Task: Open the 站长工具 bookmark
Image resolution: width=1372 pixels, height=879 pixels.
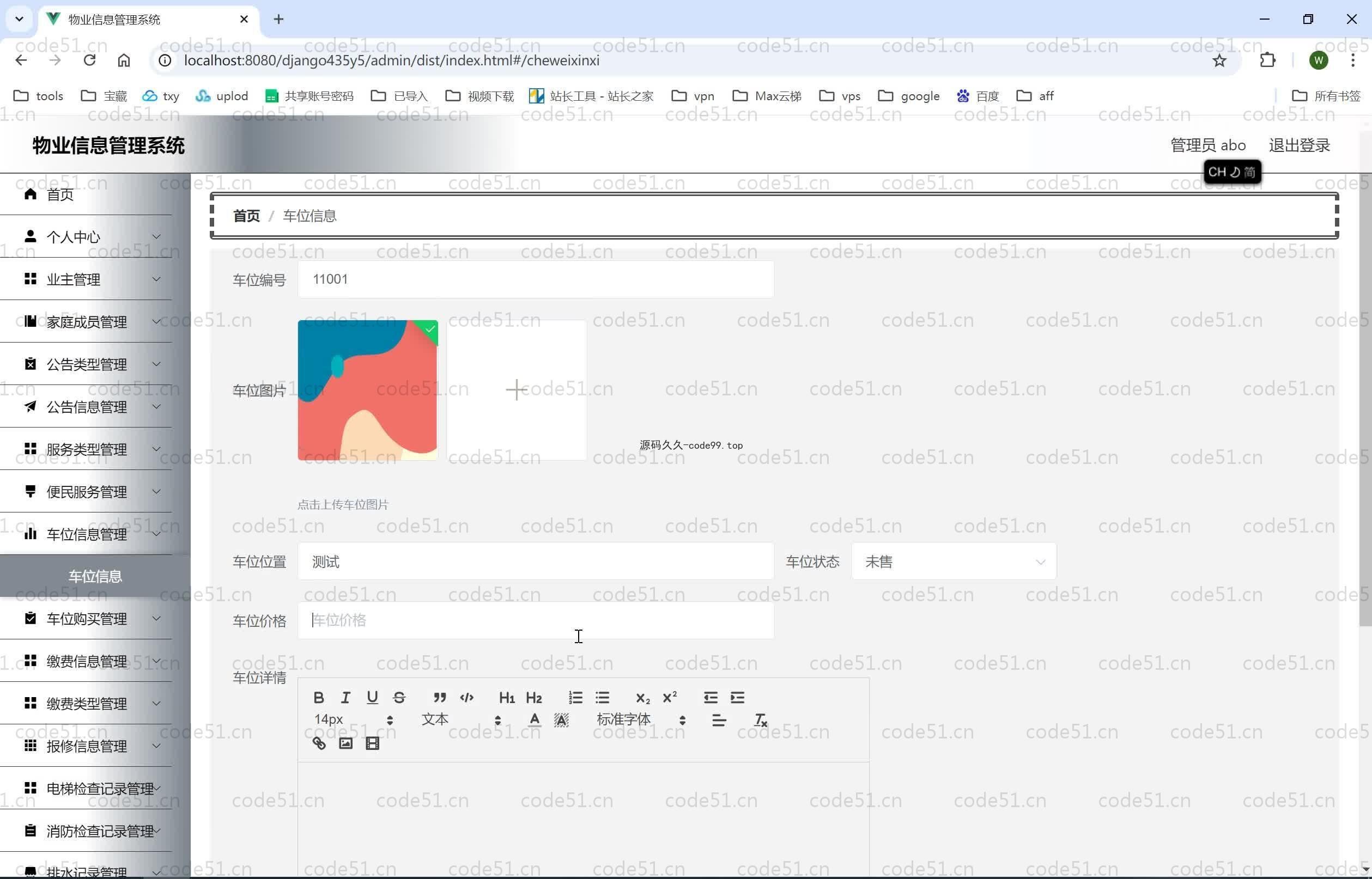Action: [x=591, y=96]
